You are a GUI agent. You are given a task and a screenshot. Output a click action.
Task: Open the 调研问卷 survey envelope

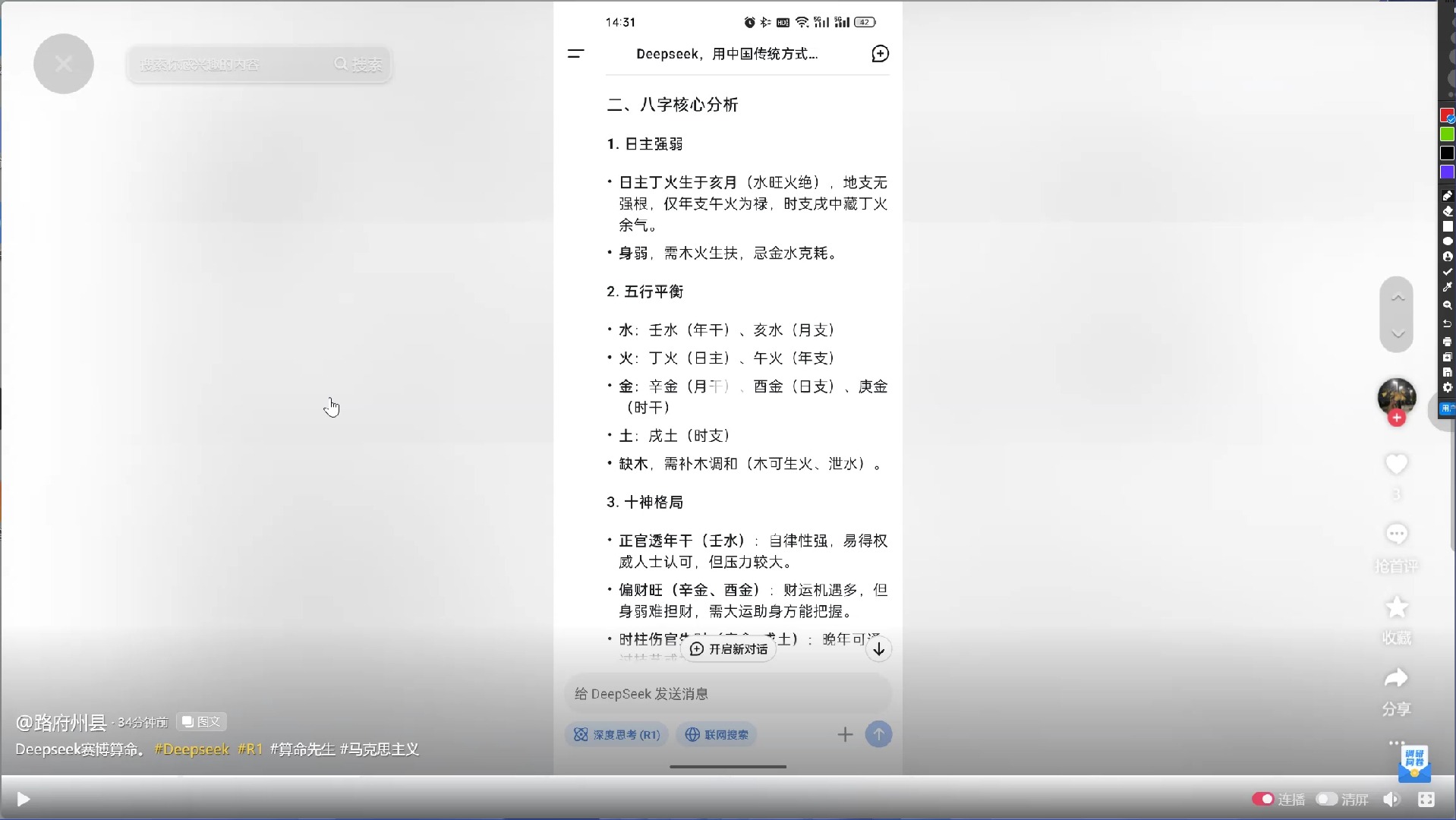tap(1414, 764)
